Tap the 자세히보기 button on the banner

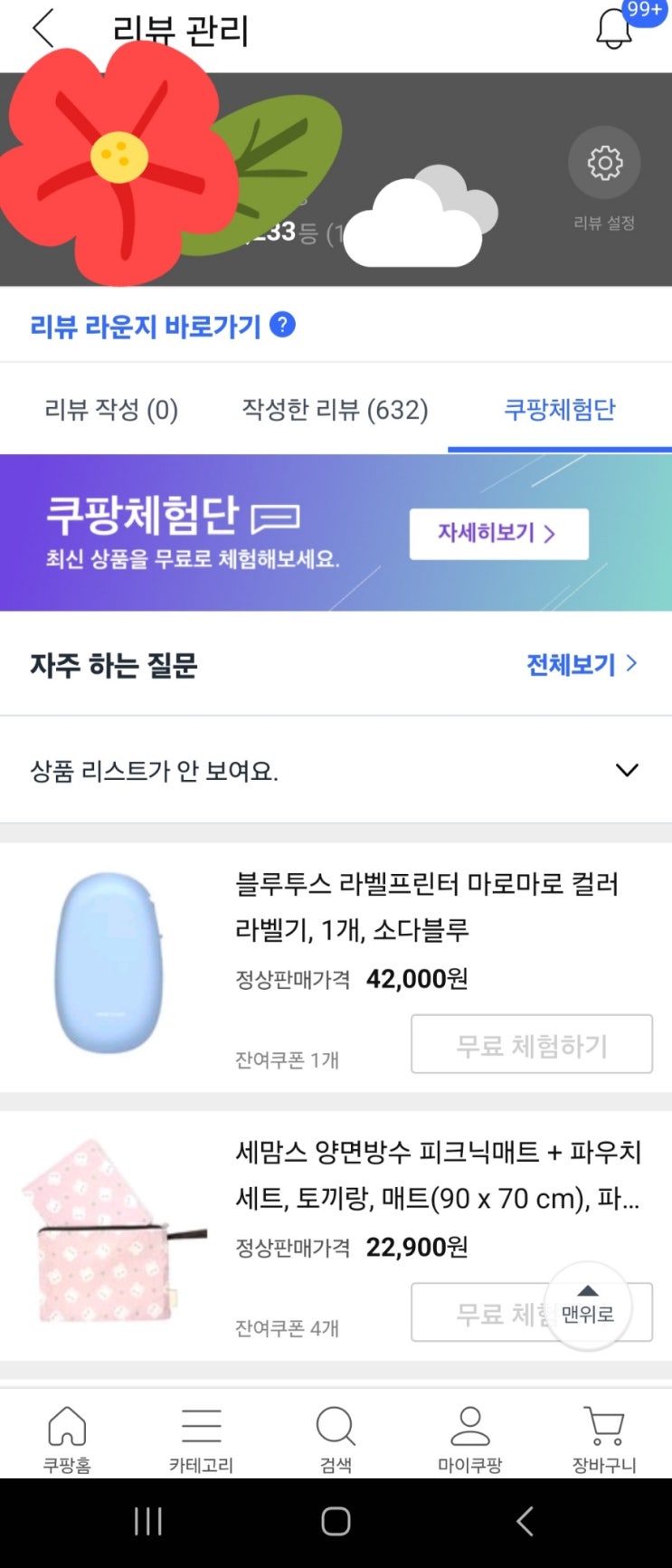[498, 534]
